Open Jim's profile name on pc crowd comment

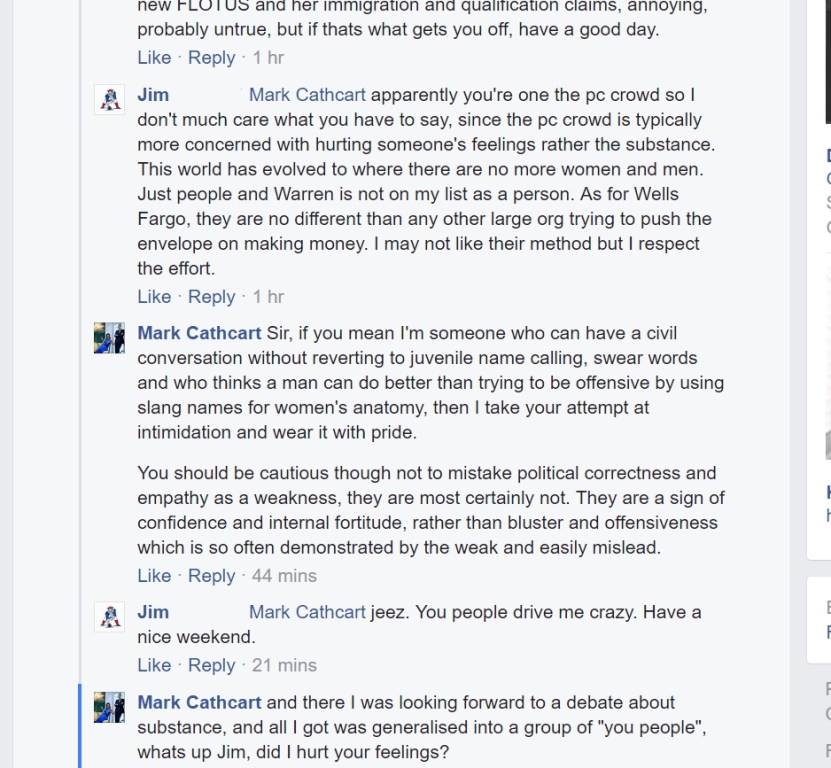[153, 94]
